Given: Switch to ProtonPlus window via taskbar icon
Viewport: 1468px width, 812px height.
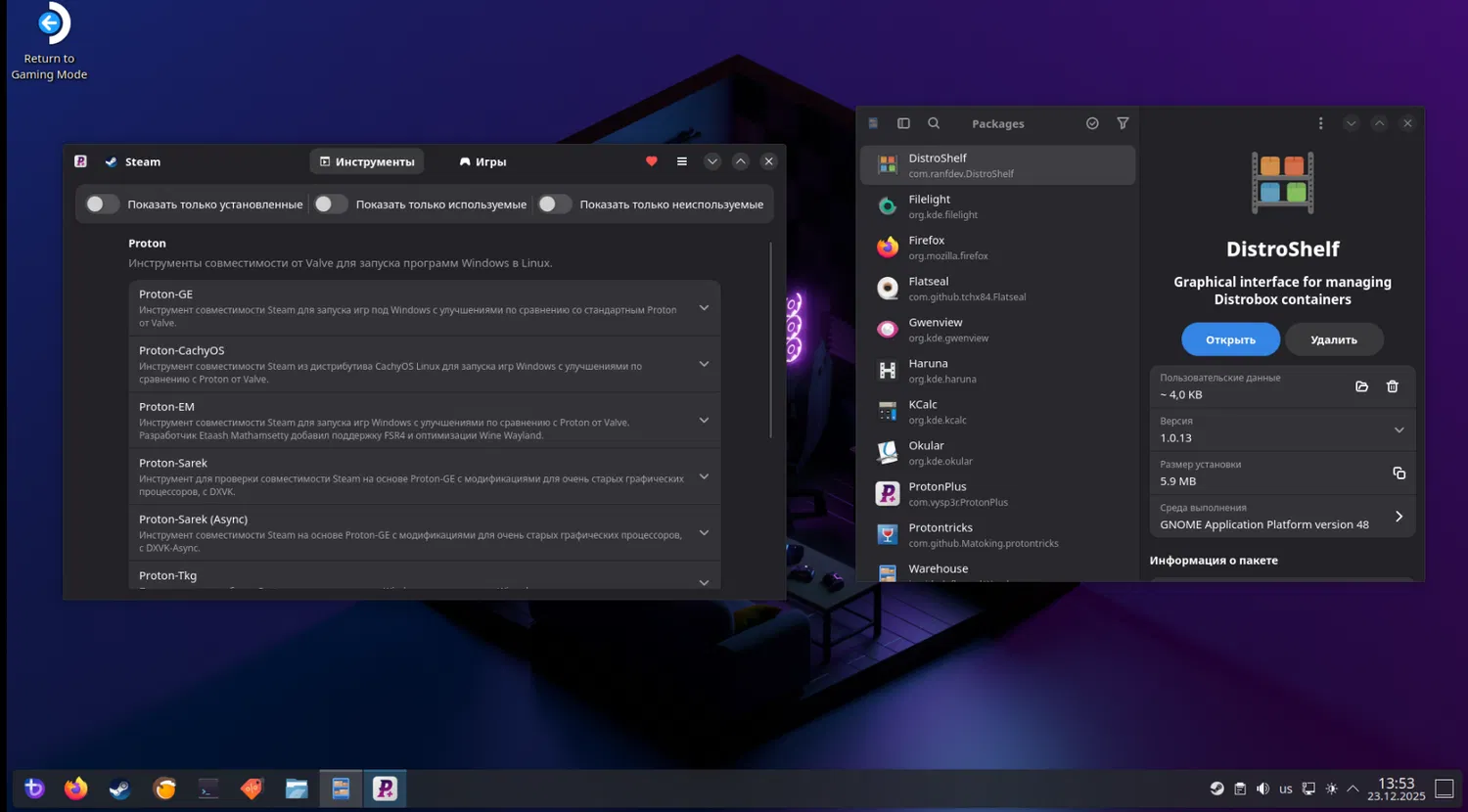Looking at the screenshot, I should click(x=386, y=789).
